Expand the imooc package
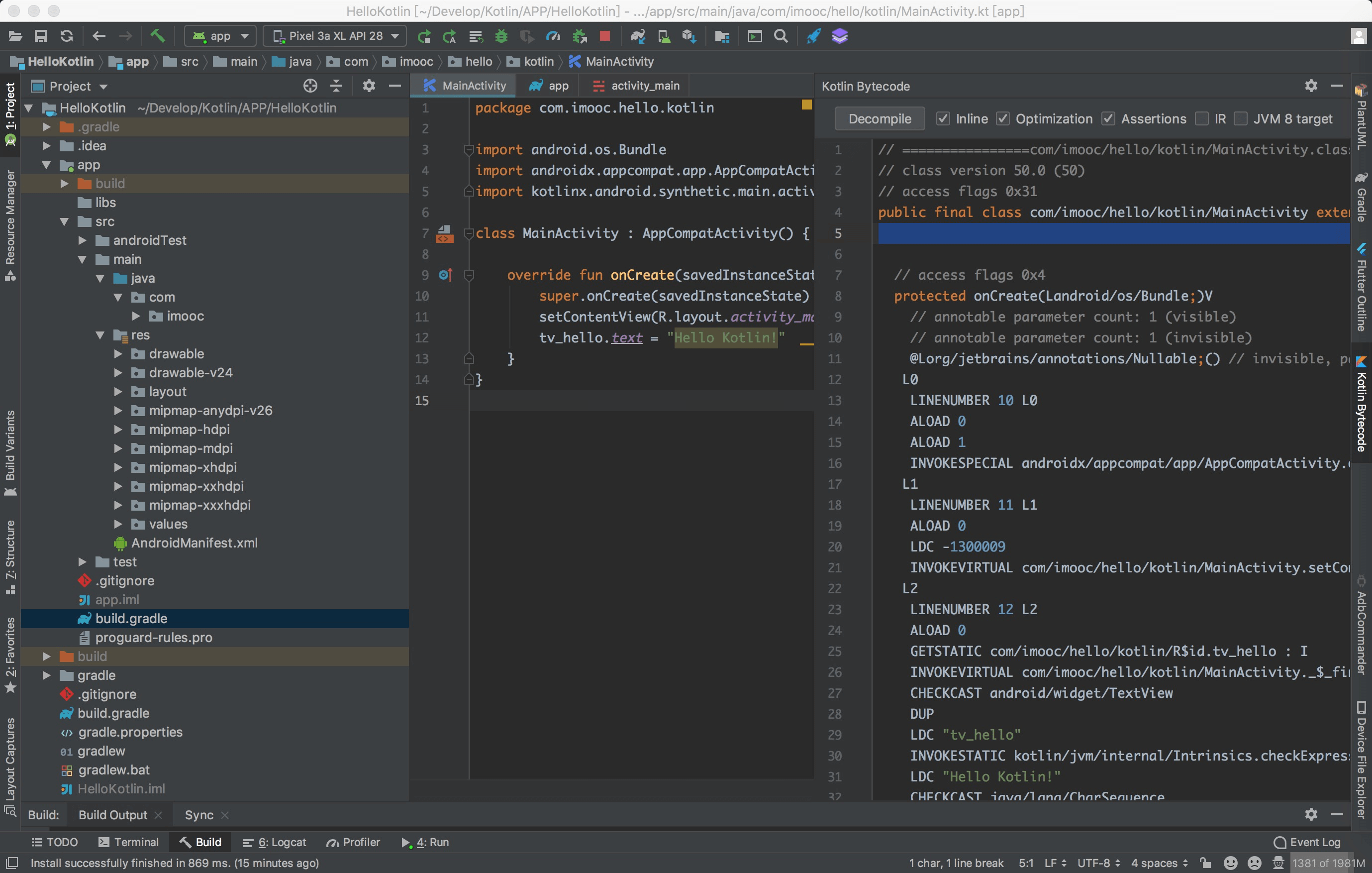1372x873 pixels. [136, 316]
